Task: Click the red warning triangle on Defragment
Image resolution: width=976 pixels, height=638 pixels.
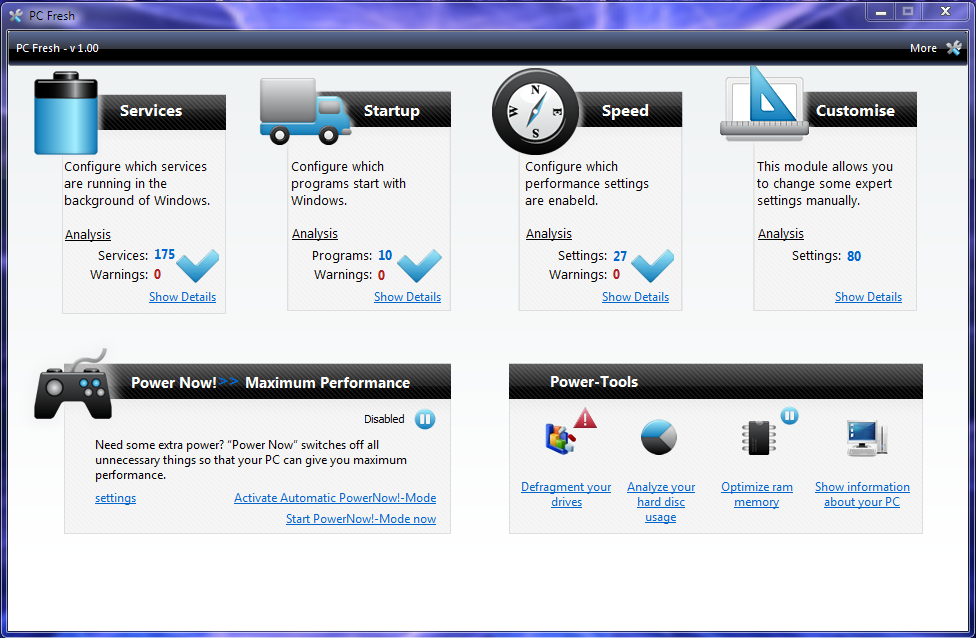Action: tap(585, 418)
